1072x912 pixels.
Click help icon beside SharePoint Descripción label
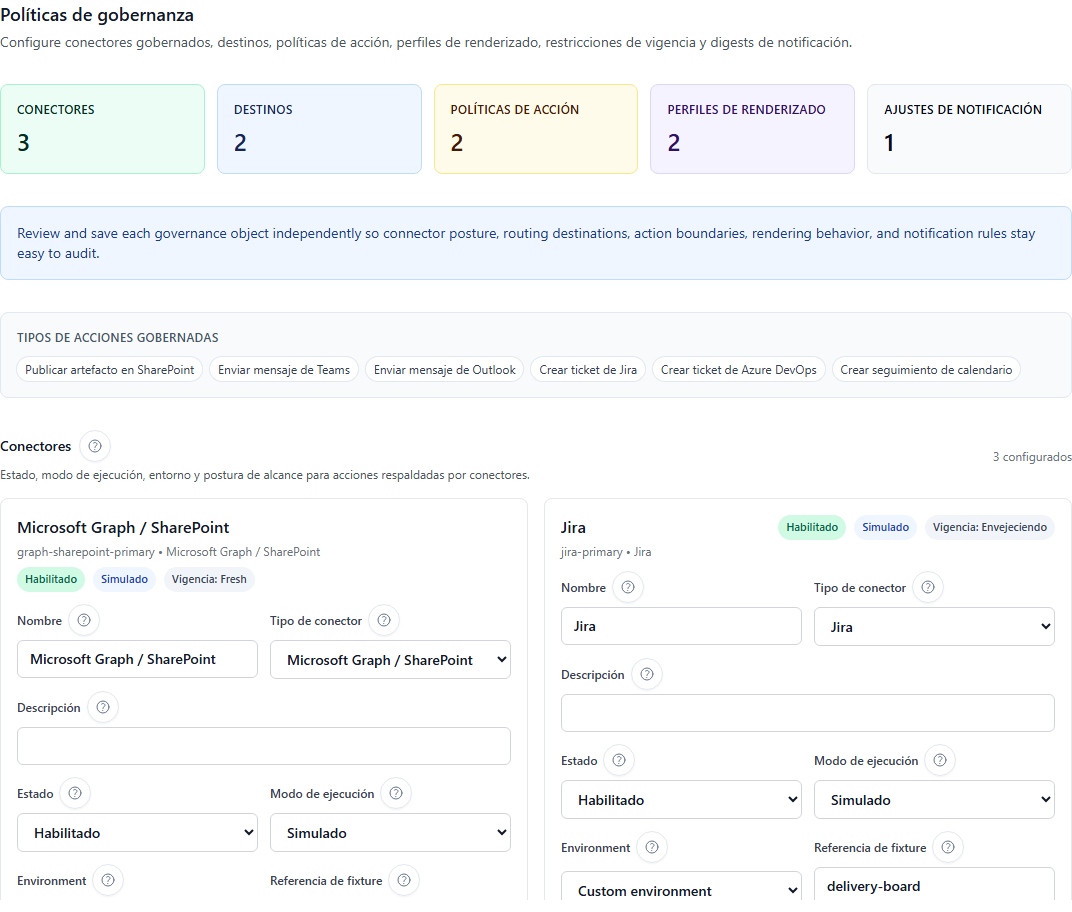pos(103,708)
